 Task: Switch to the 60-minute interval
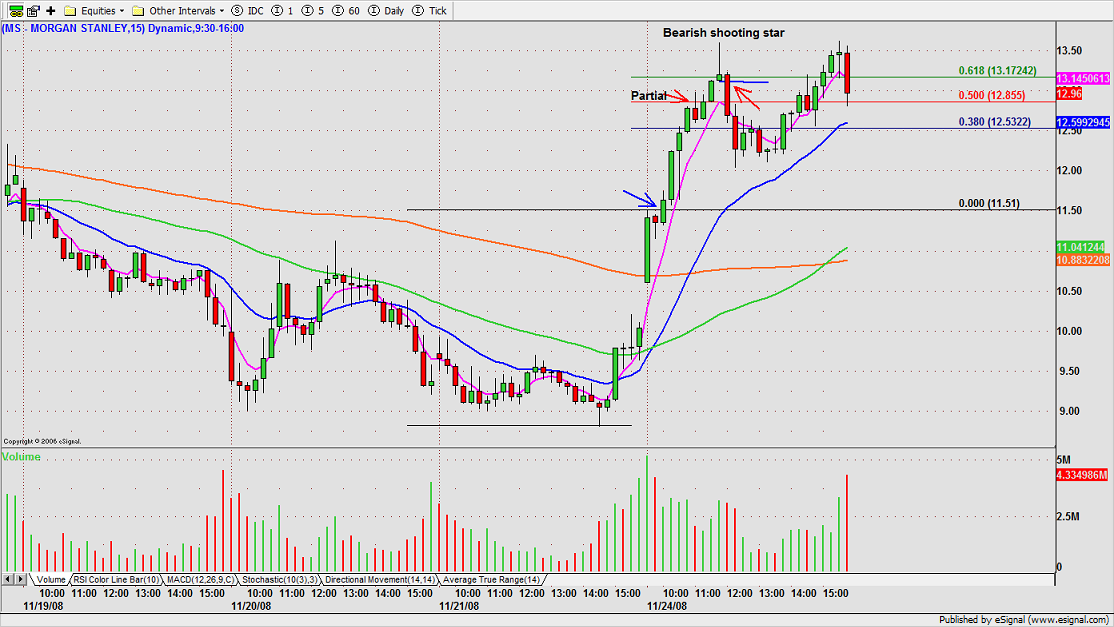[x=346, y=11]
